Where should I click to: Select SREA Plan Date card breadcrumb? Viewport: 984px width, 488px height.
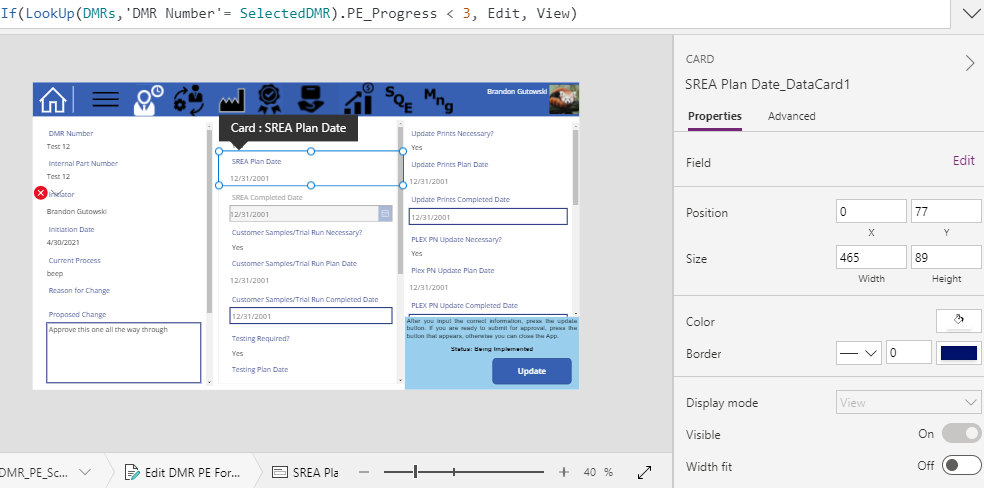(x=306, y=472)
